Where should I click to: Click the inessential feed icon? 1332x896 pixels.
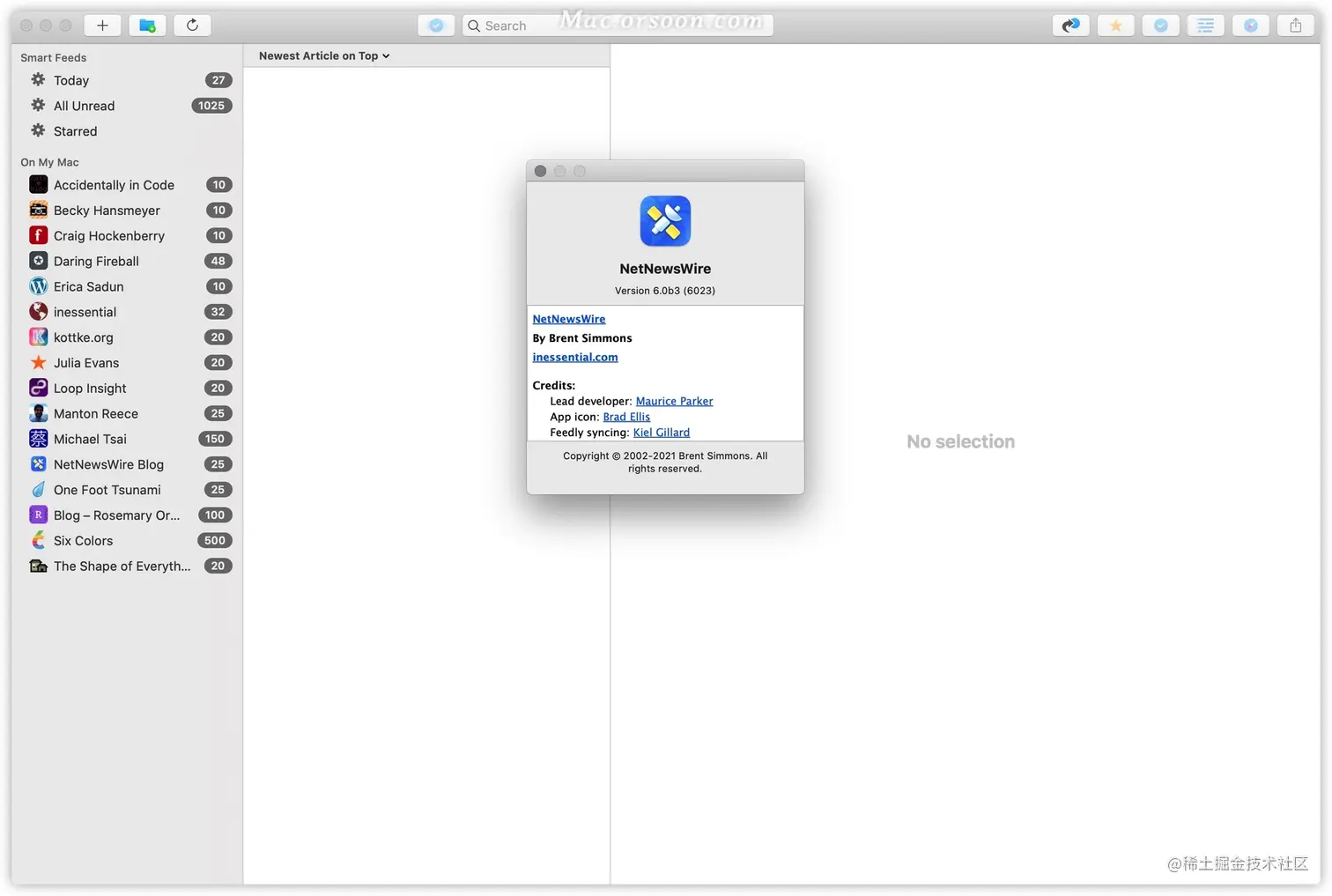coord(39,311)
